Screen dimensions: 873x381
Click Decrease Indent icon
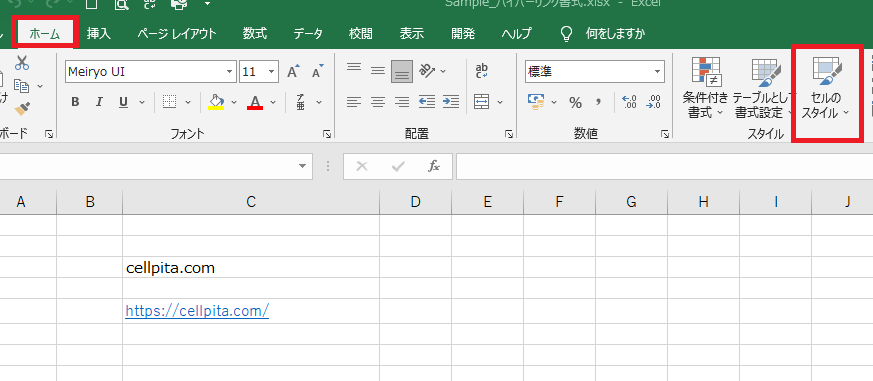click(426, 102)
